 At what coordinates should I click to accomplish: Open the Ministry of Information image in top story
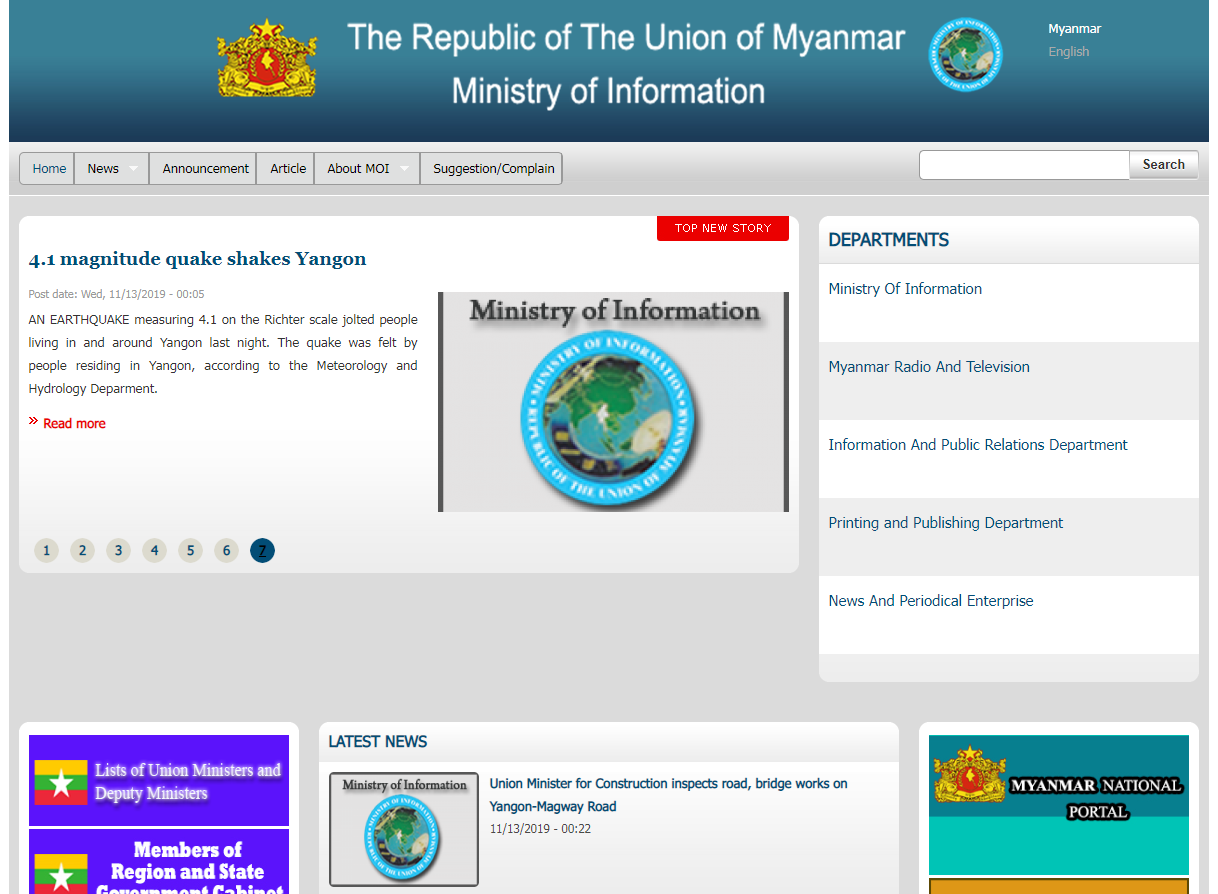pos(613,402)
